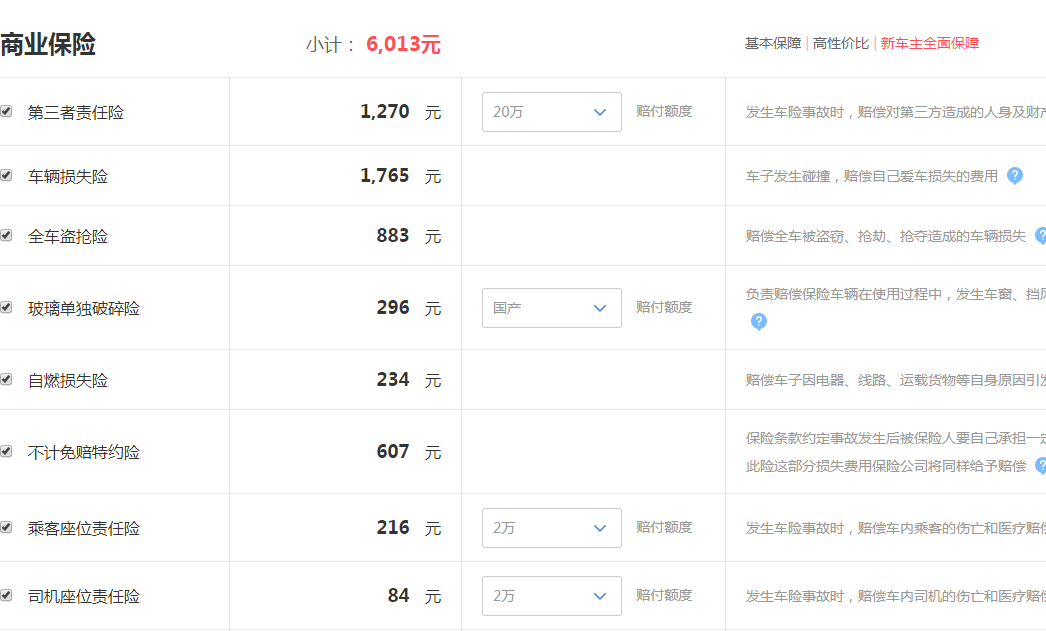Click the 第三者责任险 label

[x=76, y=113]
